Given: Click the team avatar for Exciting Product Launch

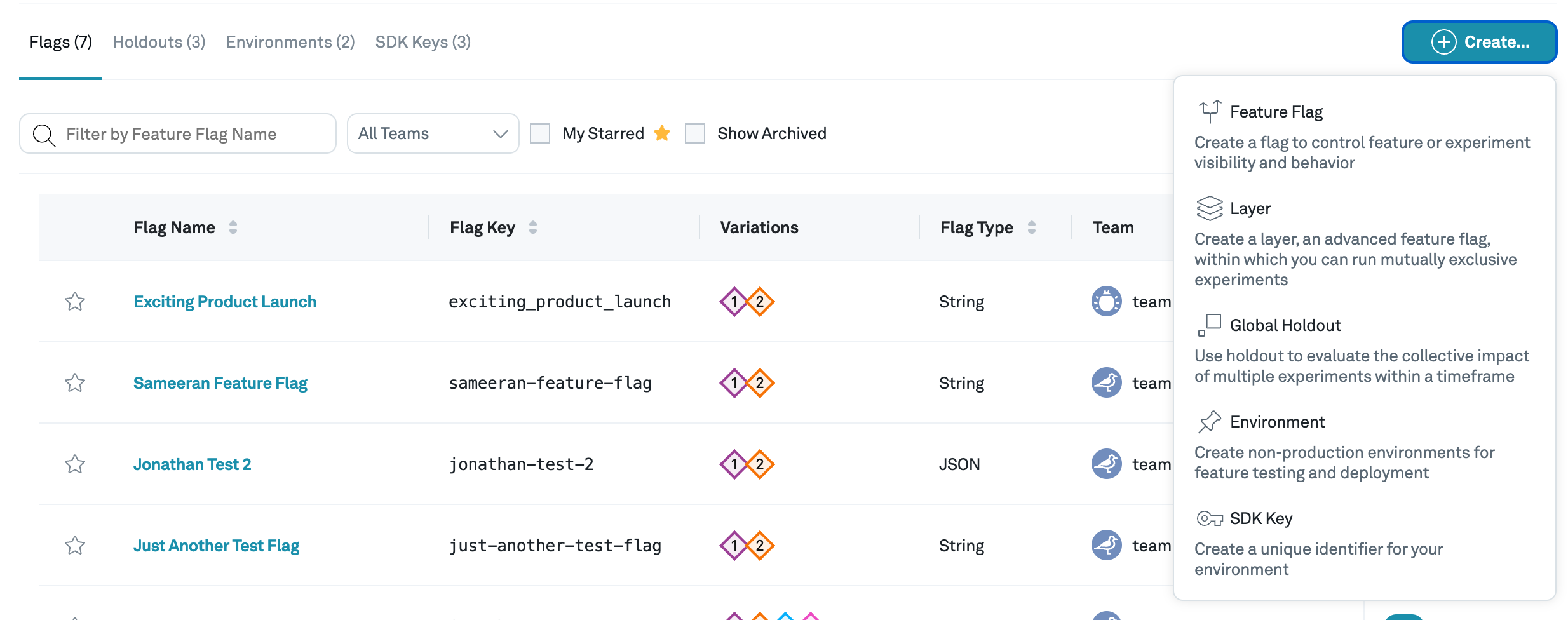Looking at the screenshot, I should 1106,301.
